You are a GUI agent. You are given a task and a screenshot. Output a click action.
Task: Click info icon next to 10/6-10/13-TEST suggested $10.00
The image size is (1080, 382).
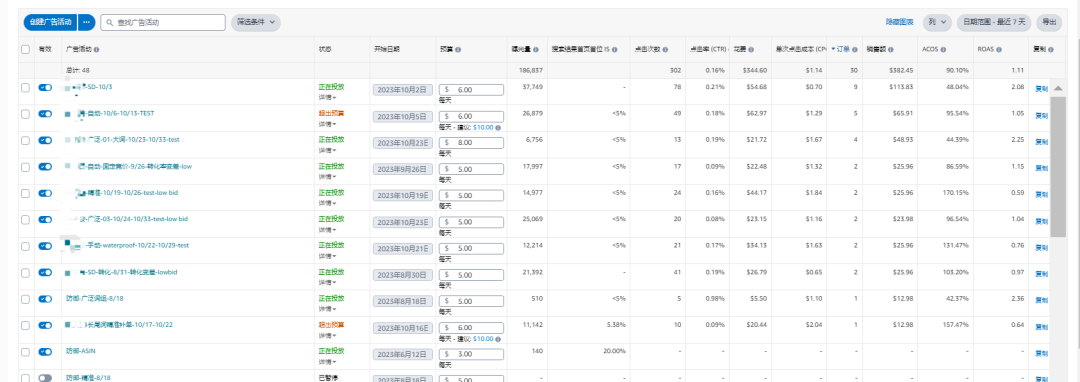point(498,127)
